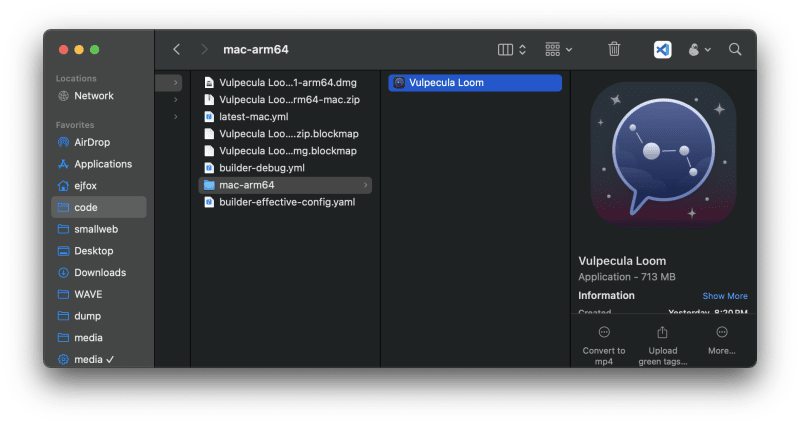Image resolution: width=800 pixels, height=425 pixels.
Task: Click the mac-arm64 window title
Action: point(256,49)
